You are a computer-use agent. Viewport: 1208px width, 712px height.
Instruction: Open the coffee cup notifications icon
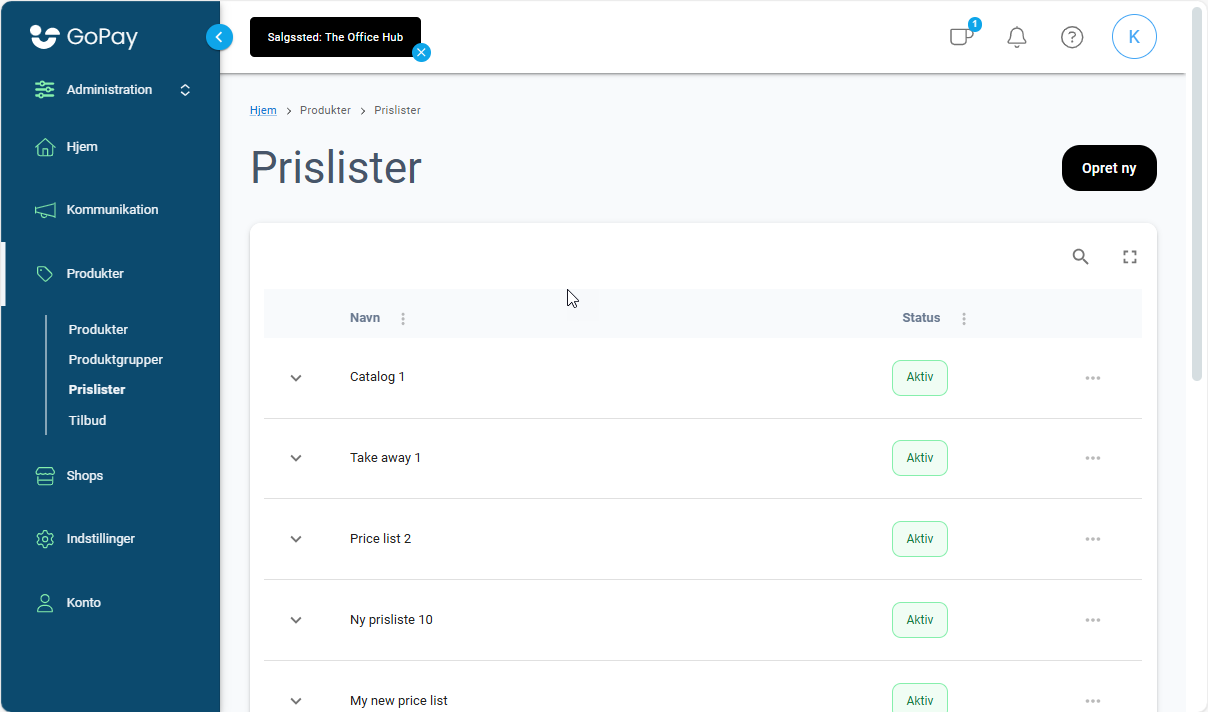point(961,37)
